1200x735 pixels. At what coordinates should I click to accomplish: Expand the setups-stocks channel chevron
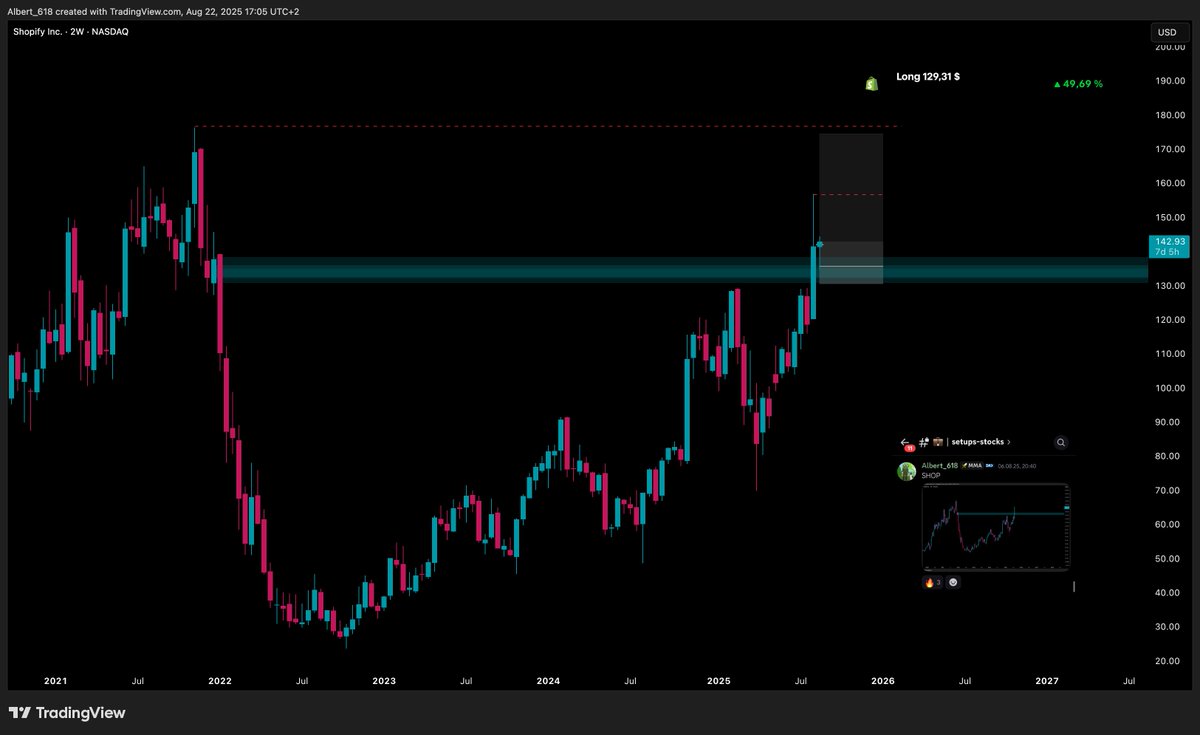(x=1009, y=442)
